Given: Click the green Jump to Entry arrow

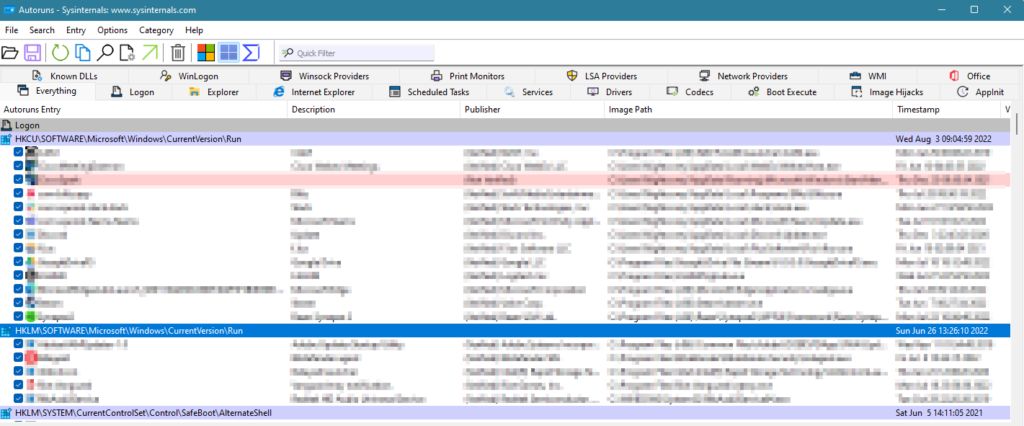Looking at the screenshot, I should pos(150,52).
